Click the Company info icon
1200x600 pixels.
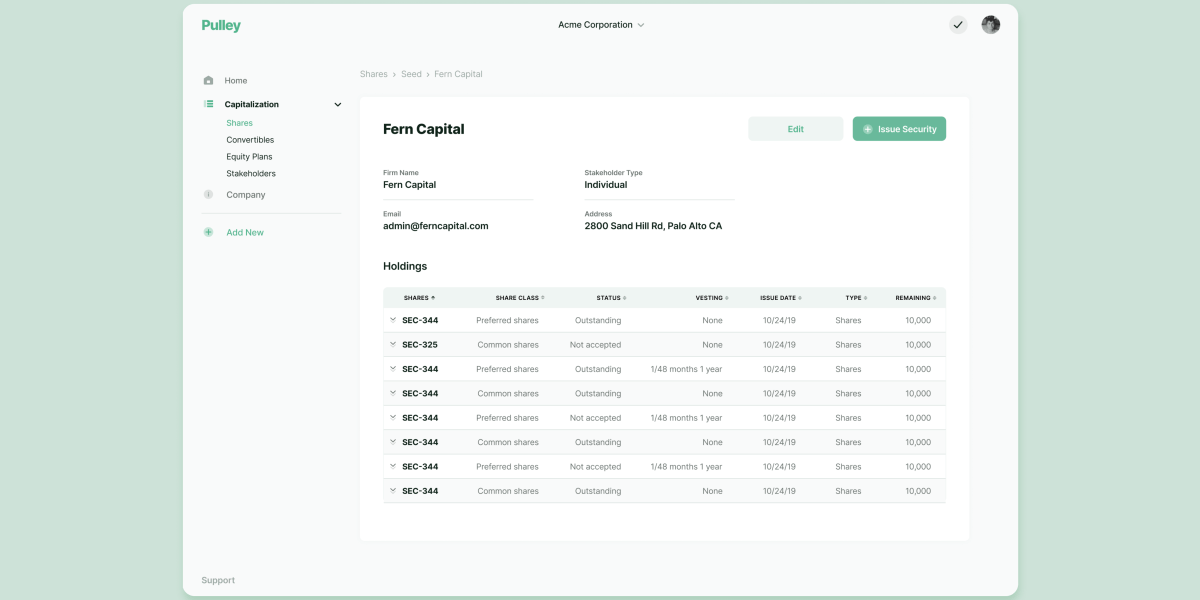pyautogui.click(x=208, y=194)
